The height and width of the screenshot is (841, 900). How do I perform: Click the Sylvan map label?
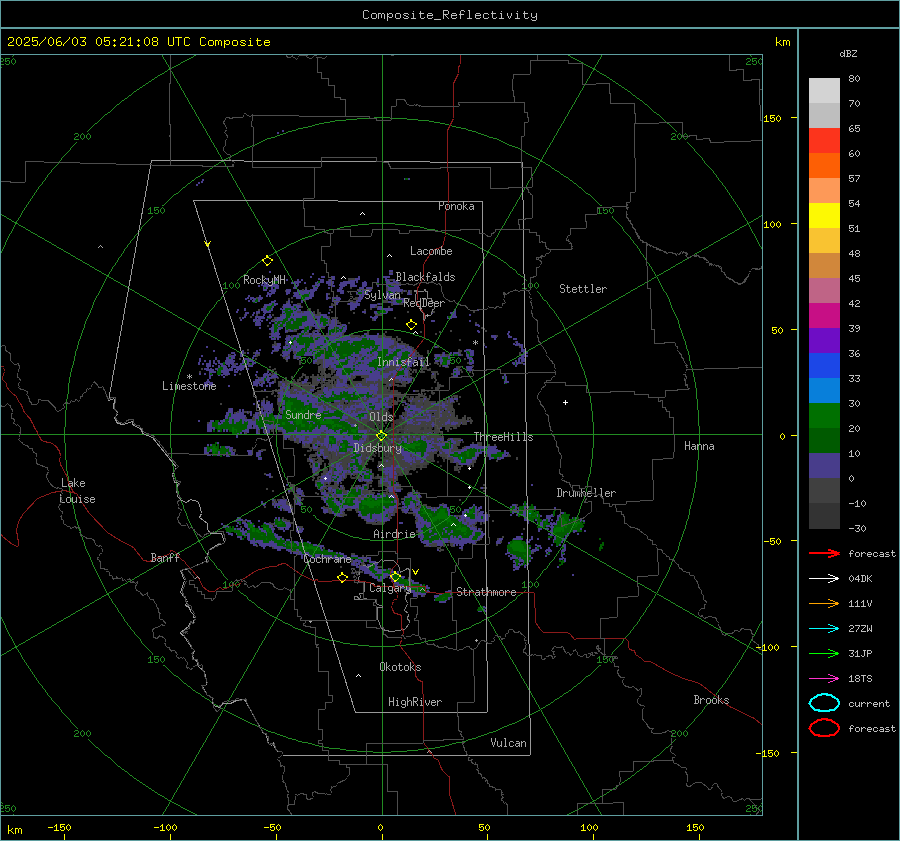[382, 294]
